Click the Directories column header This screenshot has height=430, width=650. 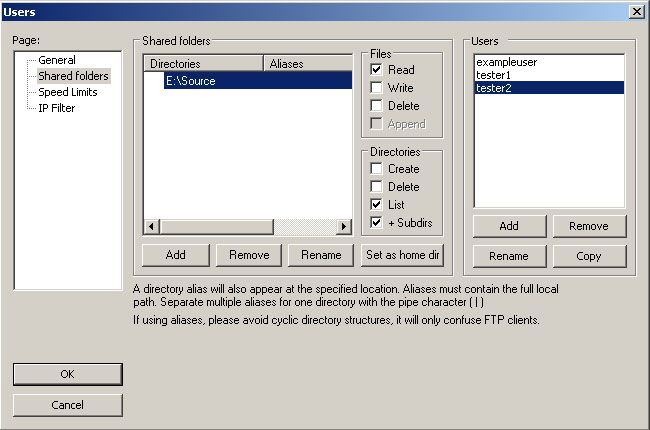[x=204, y=63]
